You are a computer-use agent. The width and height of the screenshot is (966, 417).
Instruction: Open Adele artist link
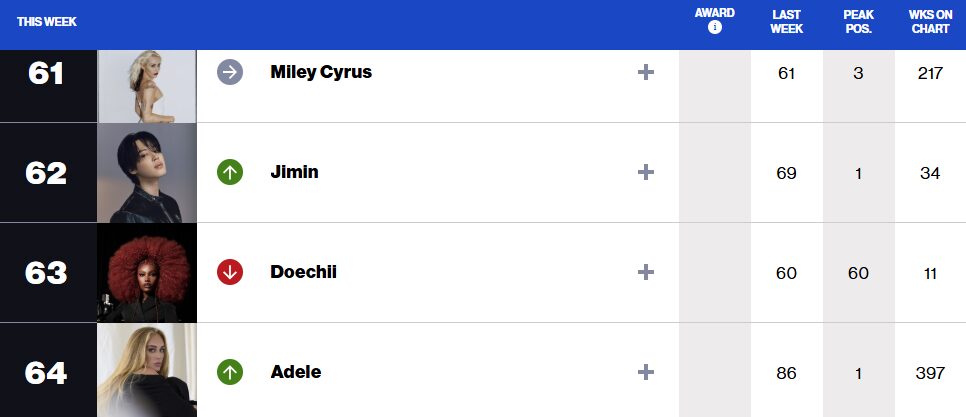pos(296,372)
